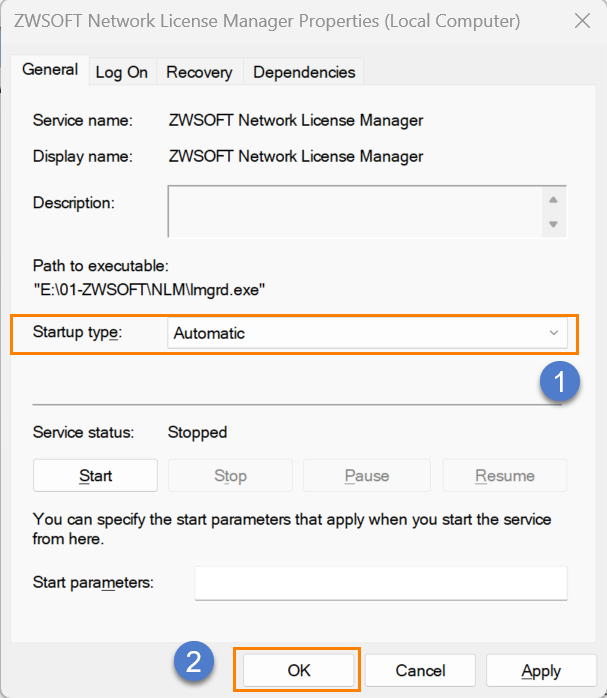Click the greyed-out Pause button
The image size is (607, 698).
pos(367,475)
